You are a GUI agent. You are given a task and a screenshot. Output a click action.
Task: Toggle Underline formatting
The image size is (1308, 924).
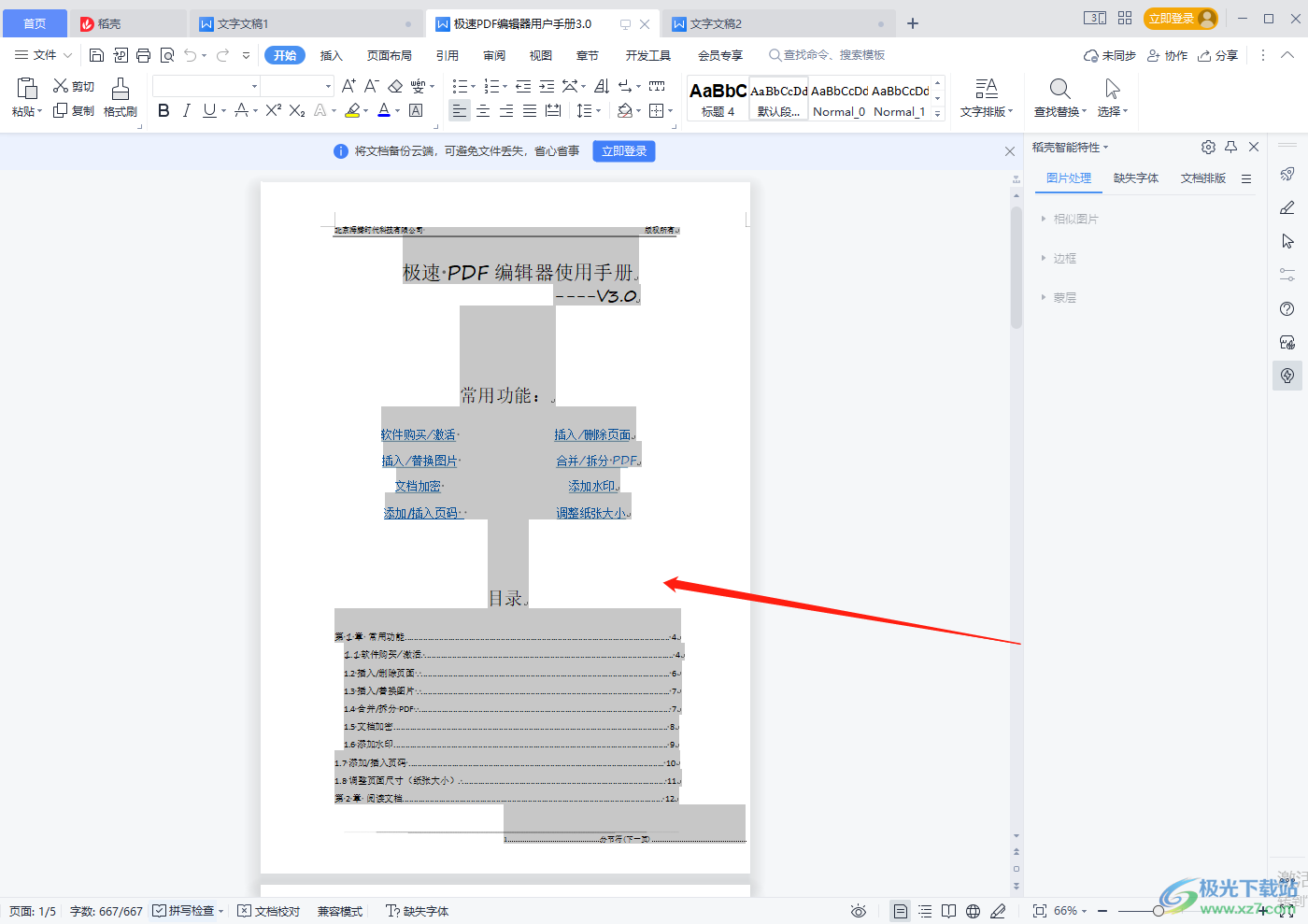(x=209, y=110)
